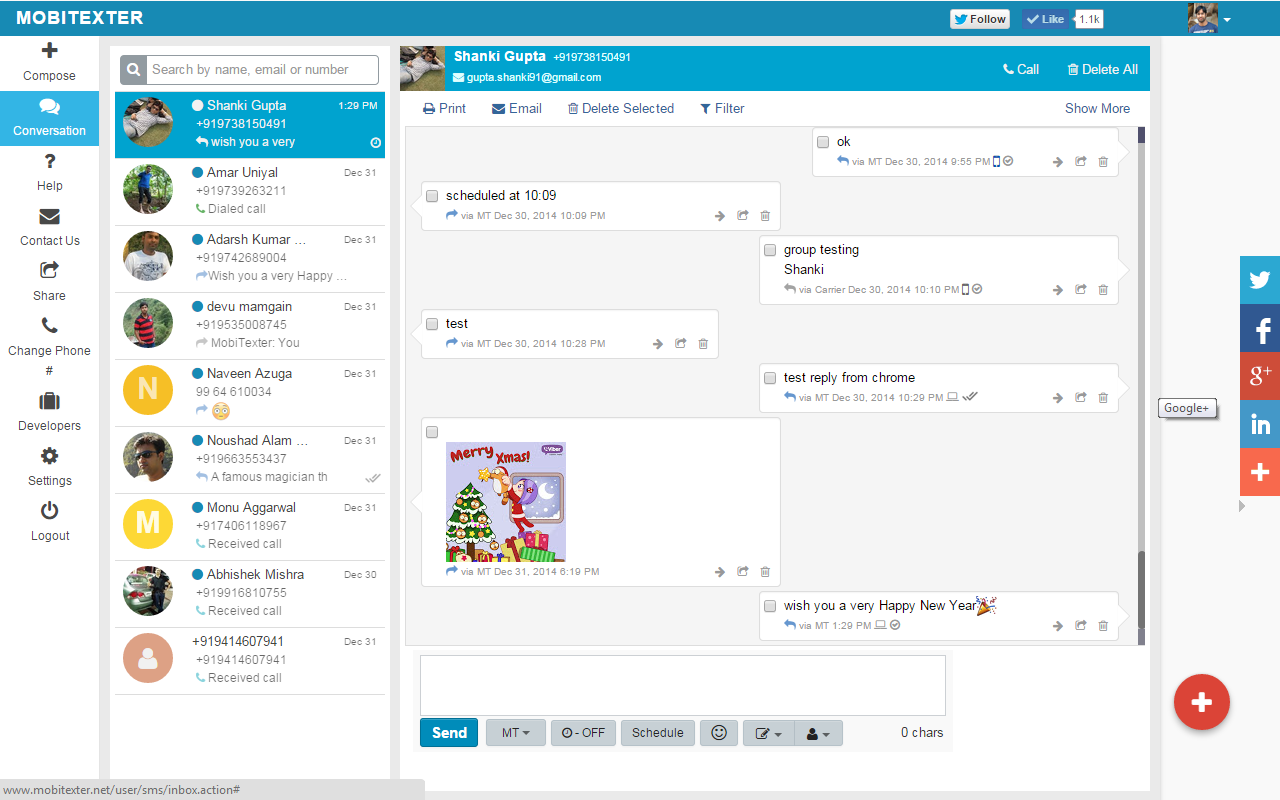Share via Twitter side button
The image size is (1280, 800).
pyautogui.click(x=1260, y=280)
